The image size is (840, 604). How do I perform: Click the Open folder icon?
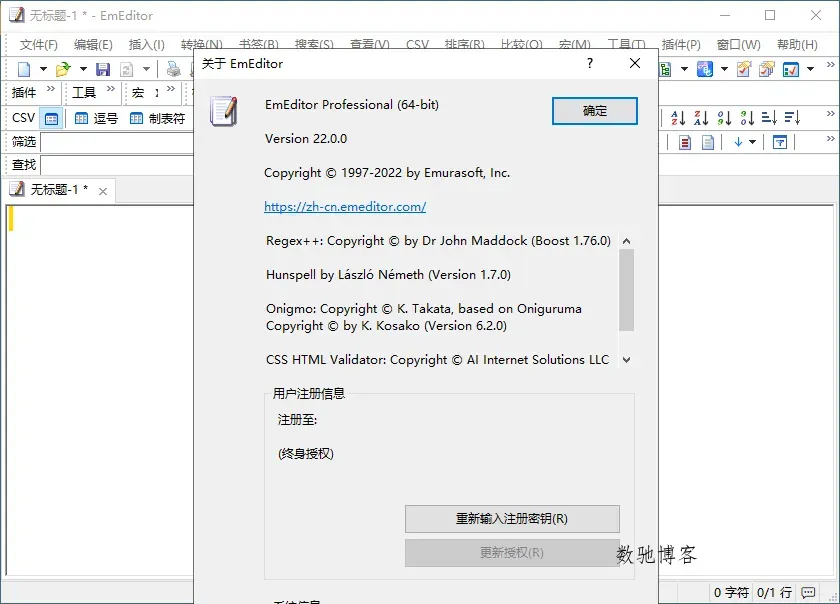point(63,69)
